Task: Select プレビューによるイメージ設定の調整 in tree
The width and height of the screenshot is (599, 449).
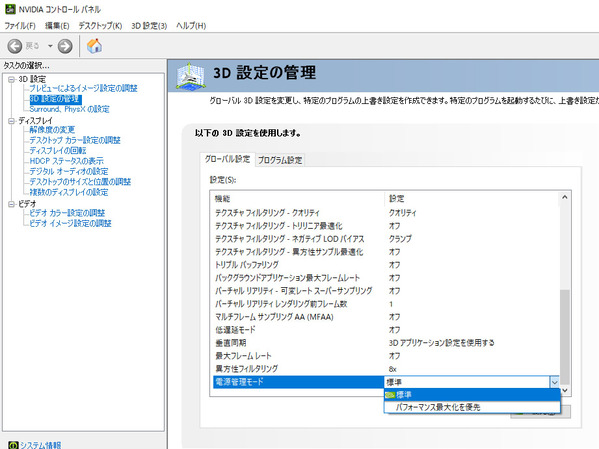Action: [x=83, y=88]
